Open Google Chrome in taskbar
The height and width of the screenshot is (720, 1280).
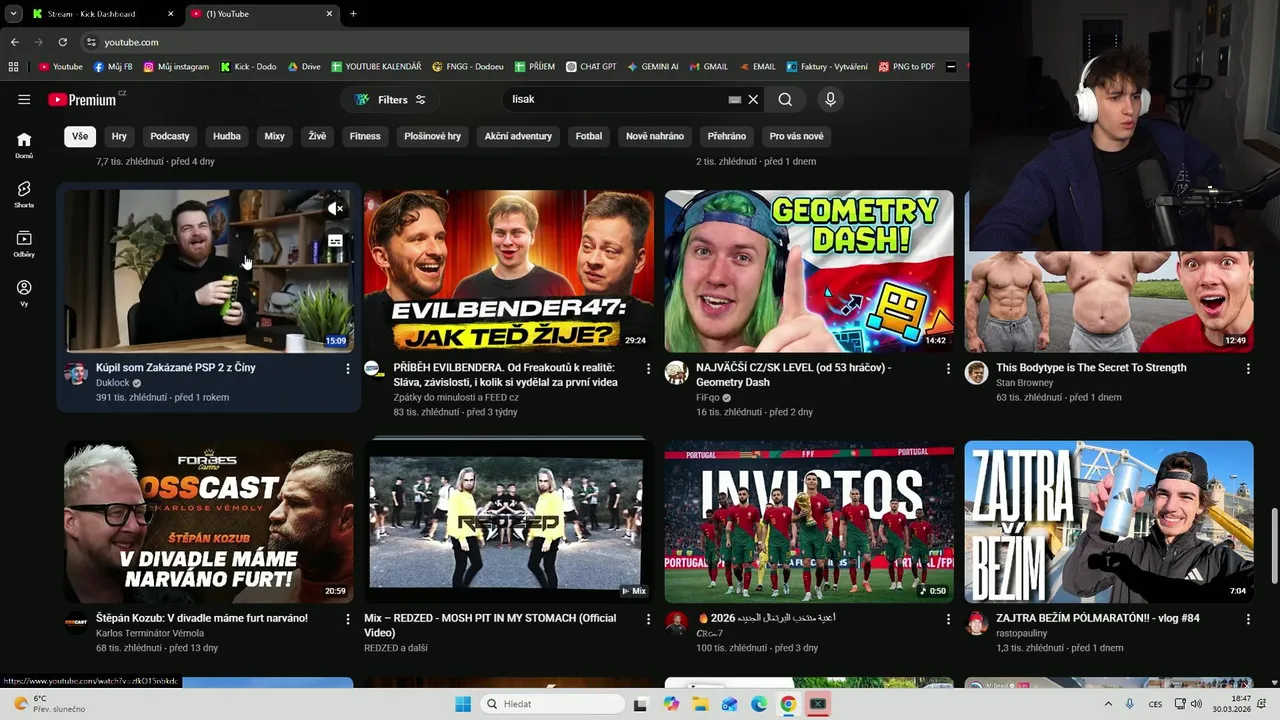[x=788, y=704]
